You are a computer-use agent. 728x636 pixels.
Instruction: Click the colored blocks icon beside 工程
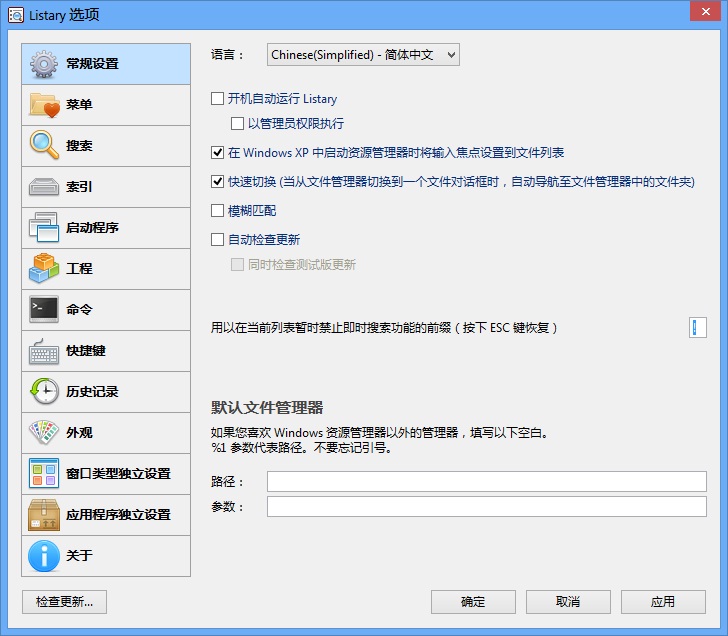point(44,269)
